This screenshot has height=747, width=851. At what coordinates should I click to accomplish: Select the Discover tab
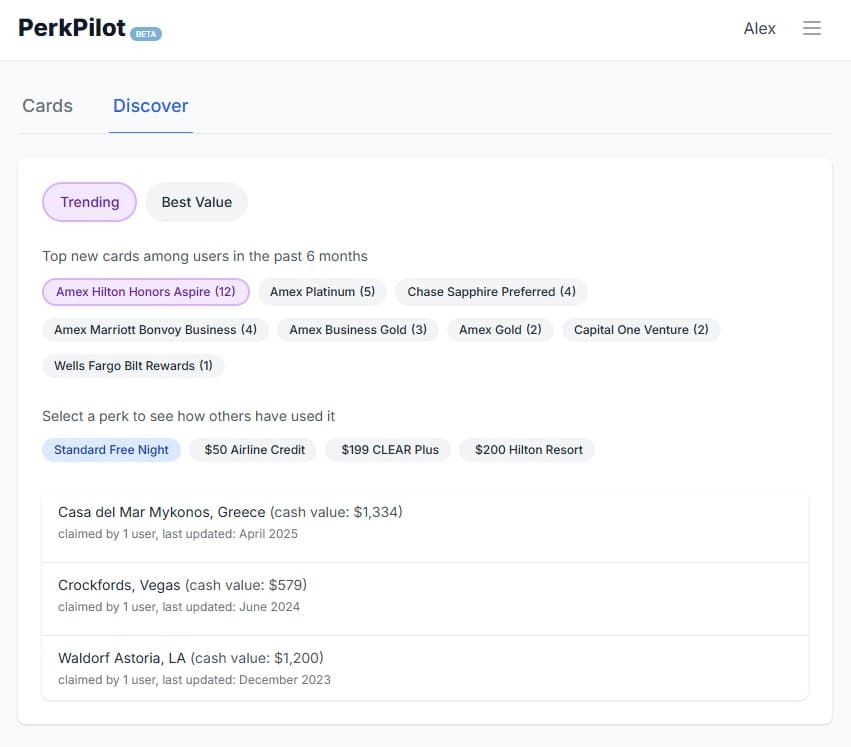[x=151, y=106]
